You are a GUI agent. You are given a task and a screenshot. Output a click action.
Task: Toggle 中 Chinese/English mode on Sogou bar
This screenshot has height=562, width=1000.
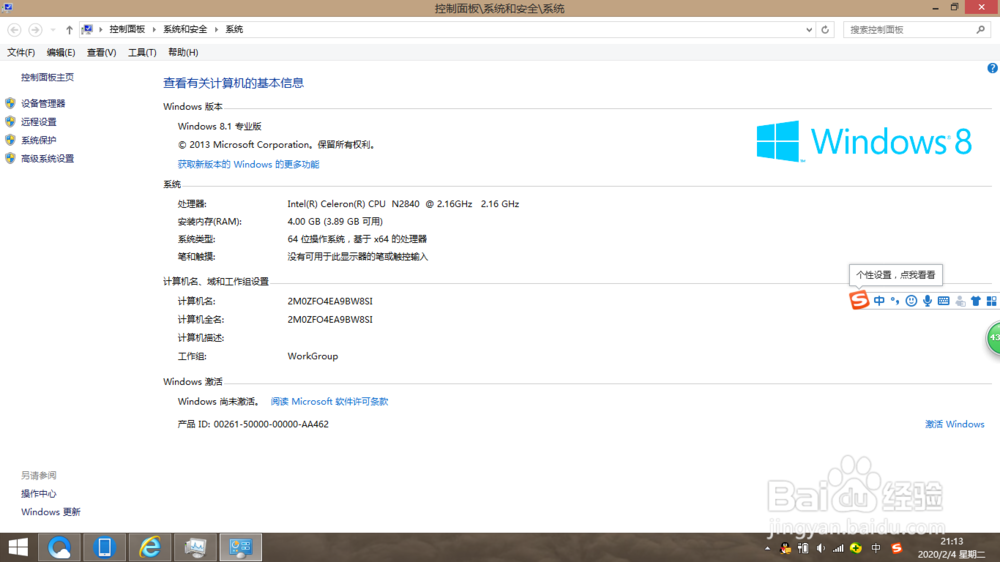879,300
